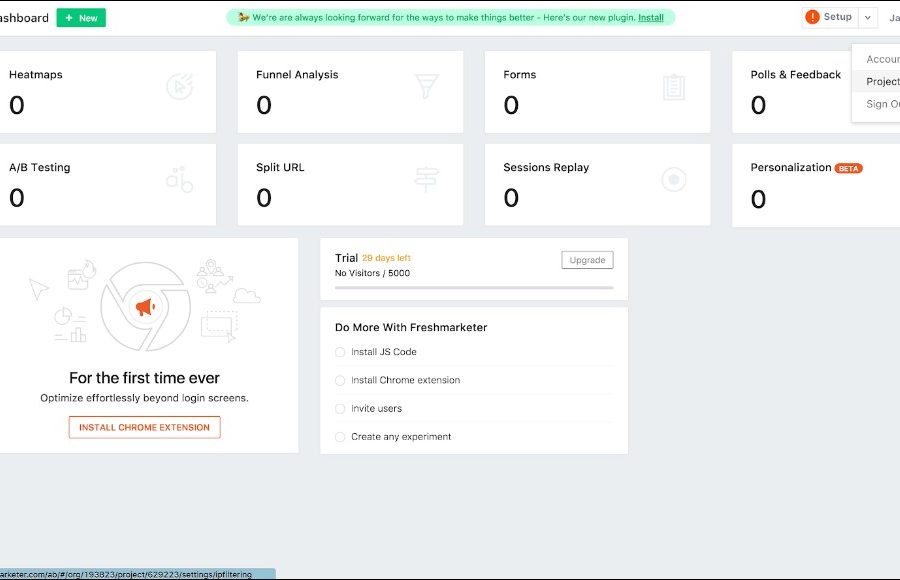
Task: Click the Forms clipboard icon
Action: coord(674,87)
